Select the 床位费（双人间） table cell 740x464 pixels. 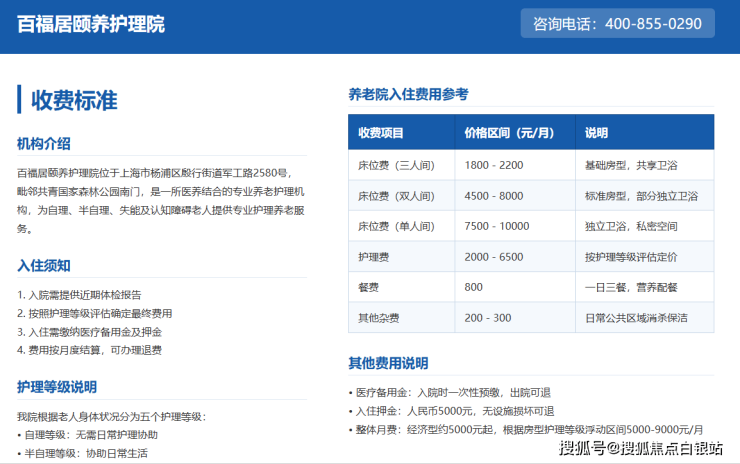pyautogui.click(x=402, y=196)
